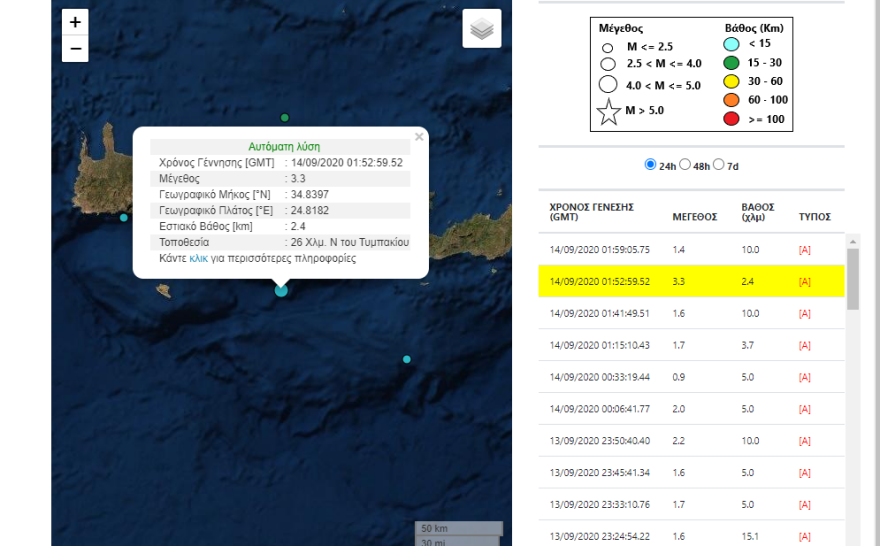Click the cyan earthquake marker below the popup
This screenshot has height=546, width=880.
[281, 290]
